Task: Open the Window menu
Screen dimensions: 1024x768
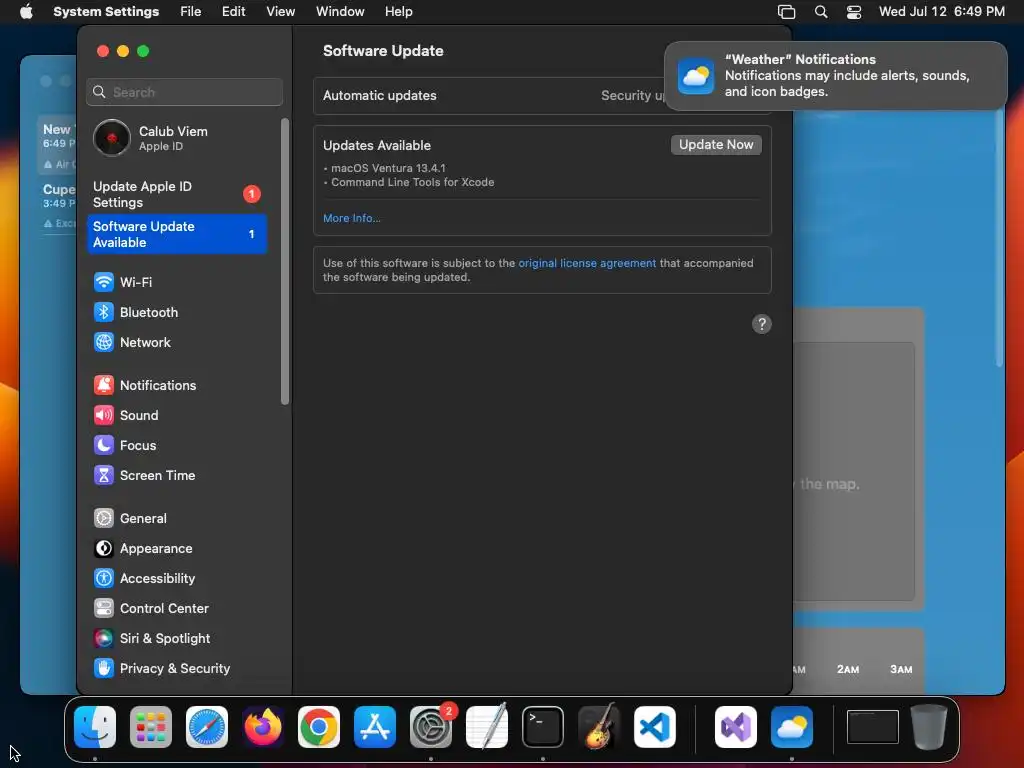Action: 340,12
